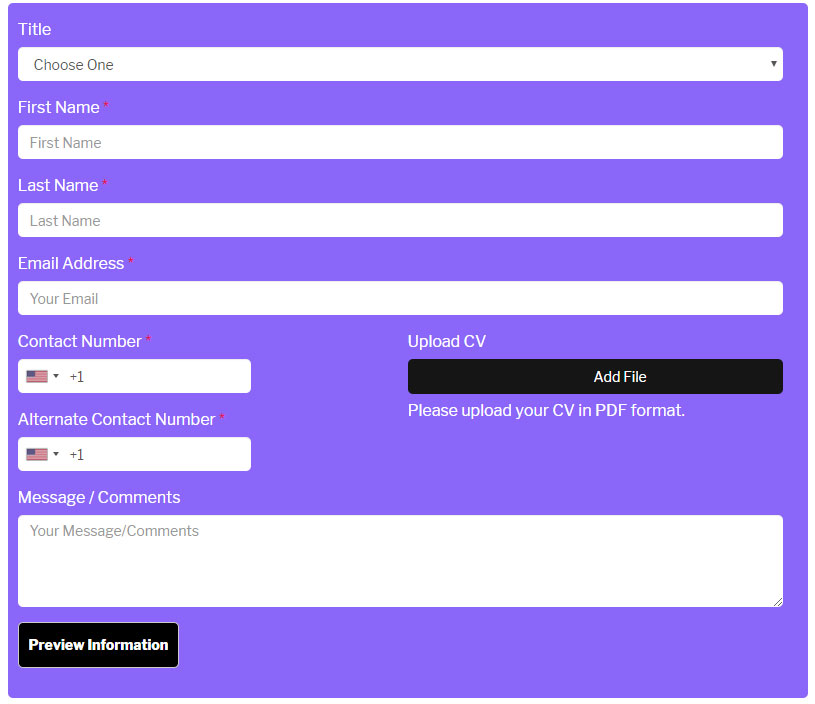Click the Title dropdown arrow
Image resolution: width=815 pixels, height=704 pixels.
773,64
